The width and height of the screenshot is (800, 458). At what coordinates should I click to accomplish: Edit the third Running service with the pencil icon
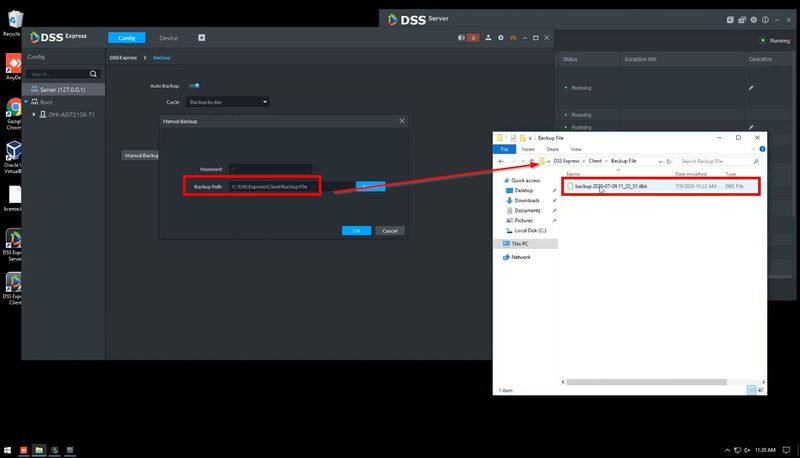[751, 127]
